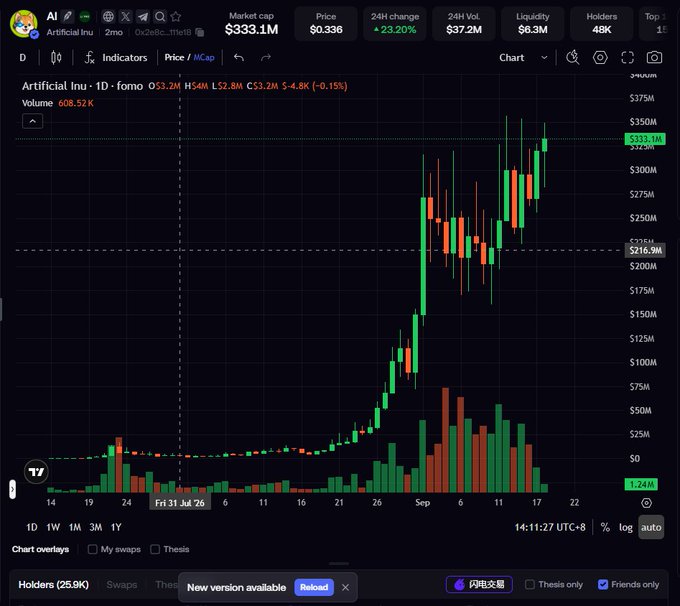Dismiss the New version available notice
The height and width of the screenshot is (606, 680).
click(345, 587)
